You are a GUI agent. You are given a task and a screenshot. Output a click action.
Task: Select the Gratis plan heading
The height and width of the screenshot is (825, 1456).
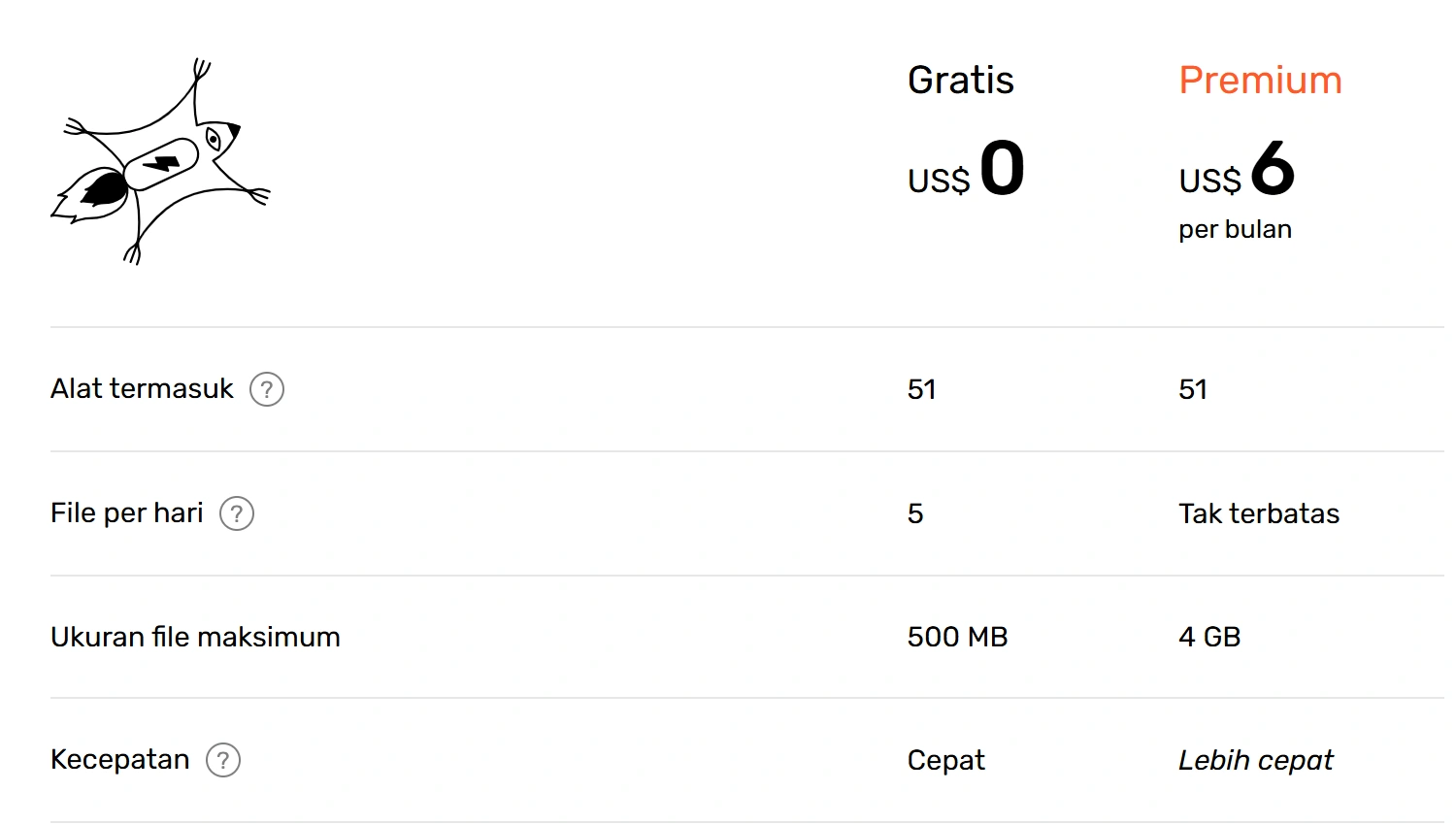click(x=960, y=80)
